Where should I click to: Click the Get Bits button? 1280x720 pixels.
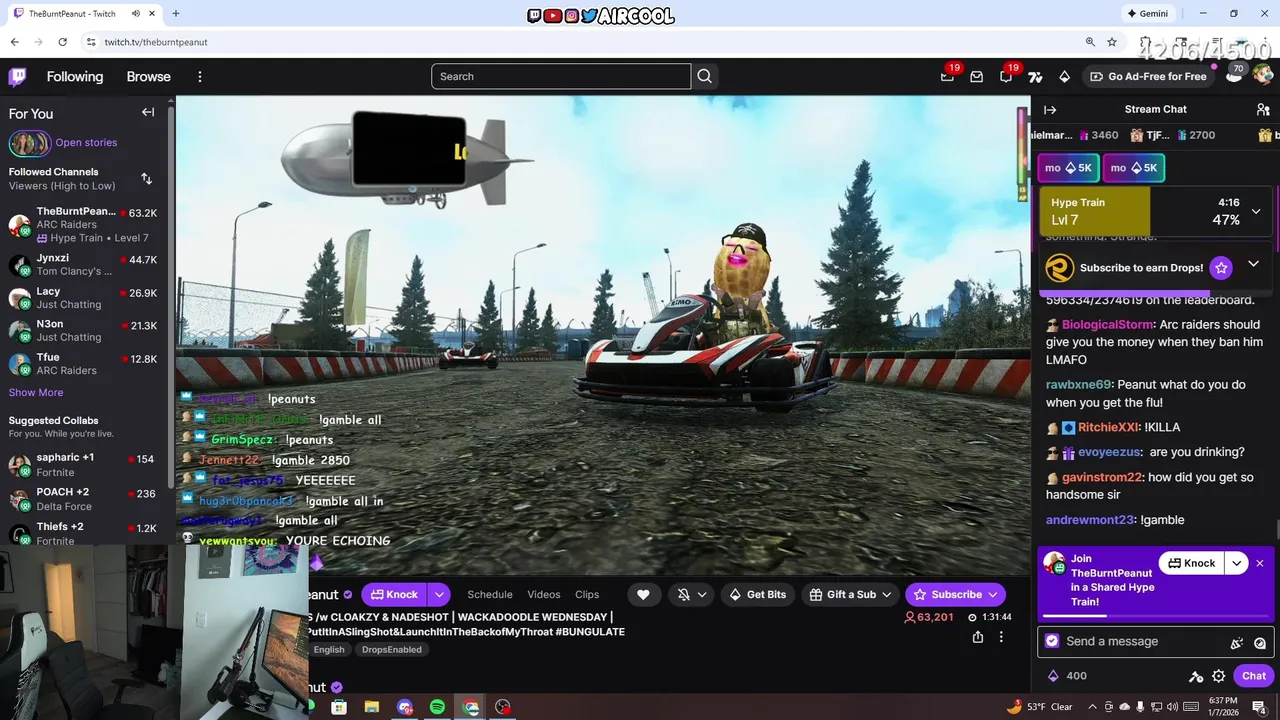758,594
